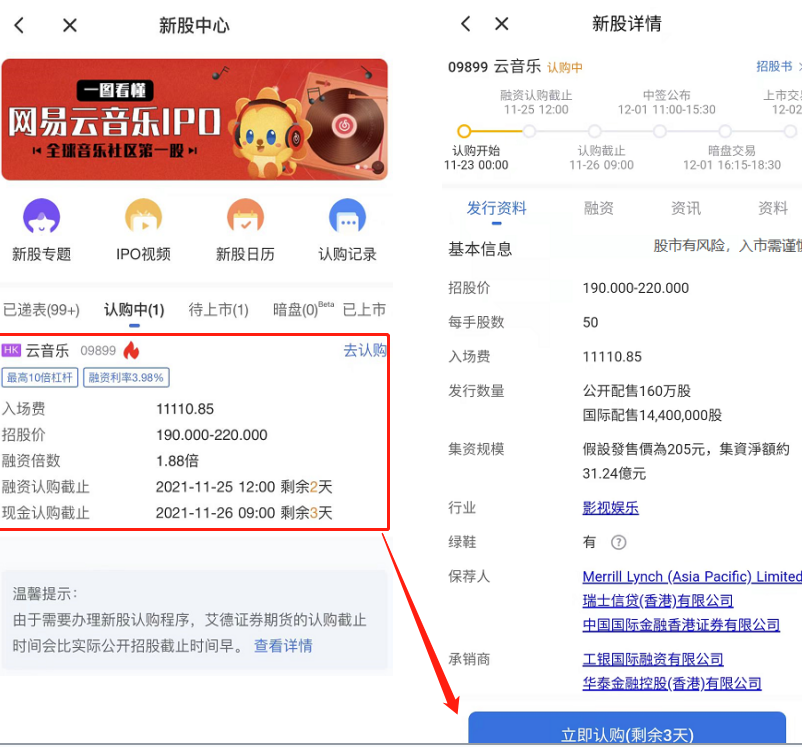Click the 认购中 status label

coord(565,68)
